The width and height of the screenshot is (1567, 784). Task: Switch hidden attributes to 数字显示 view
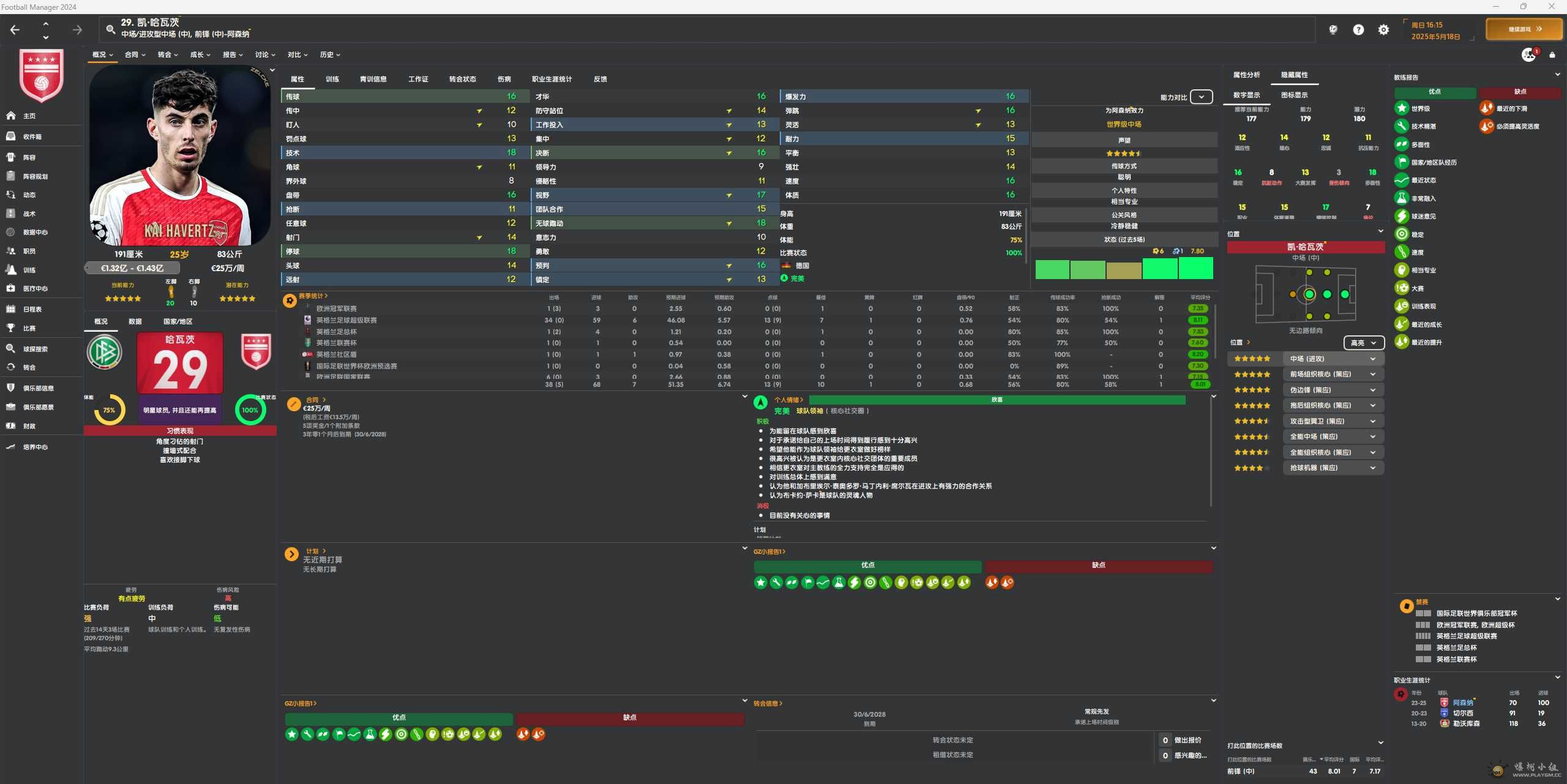1246,95
